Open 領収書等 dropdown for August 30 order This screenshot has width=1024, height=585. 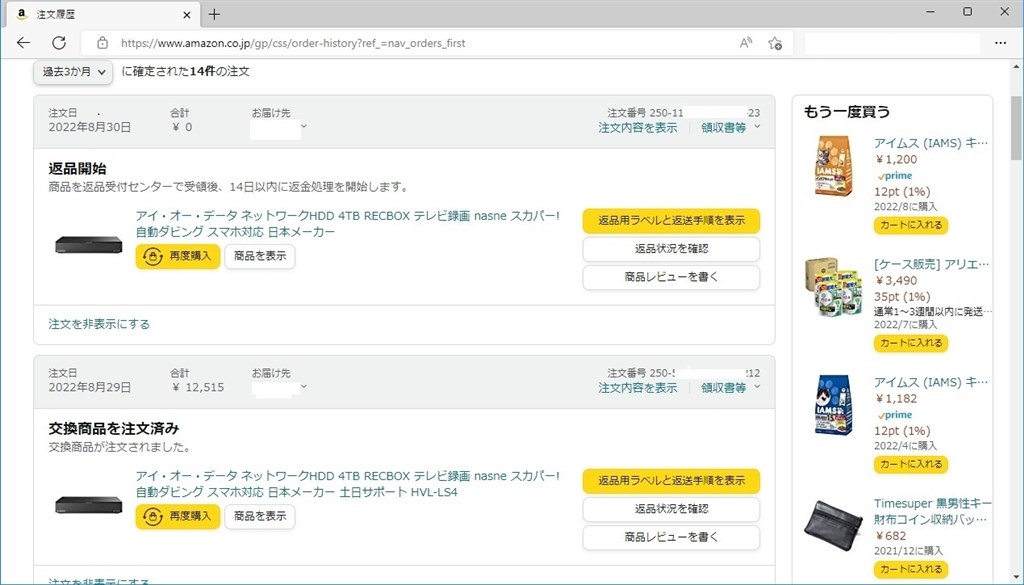(730, 128)
